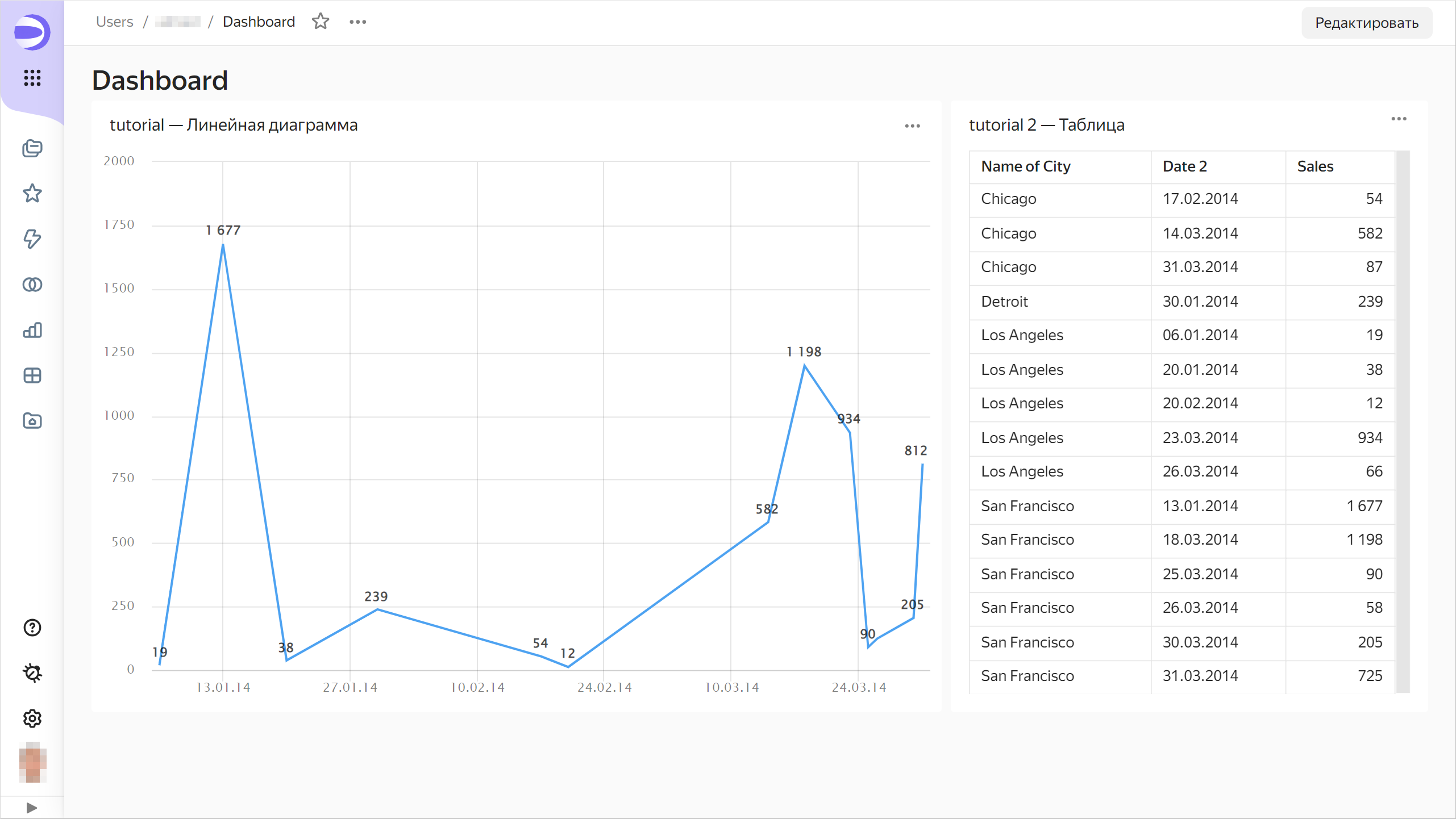
Task: Open line chart widget three-dot menu
Action: pyautogui.click(x=912, y=126)
